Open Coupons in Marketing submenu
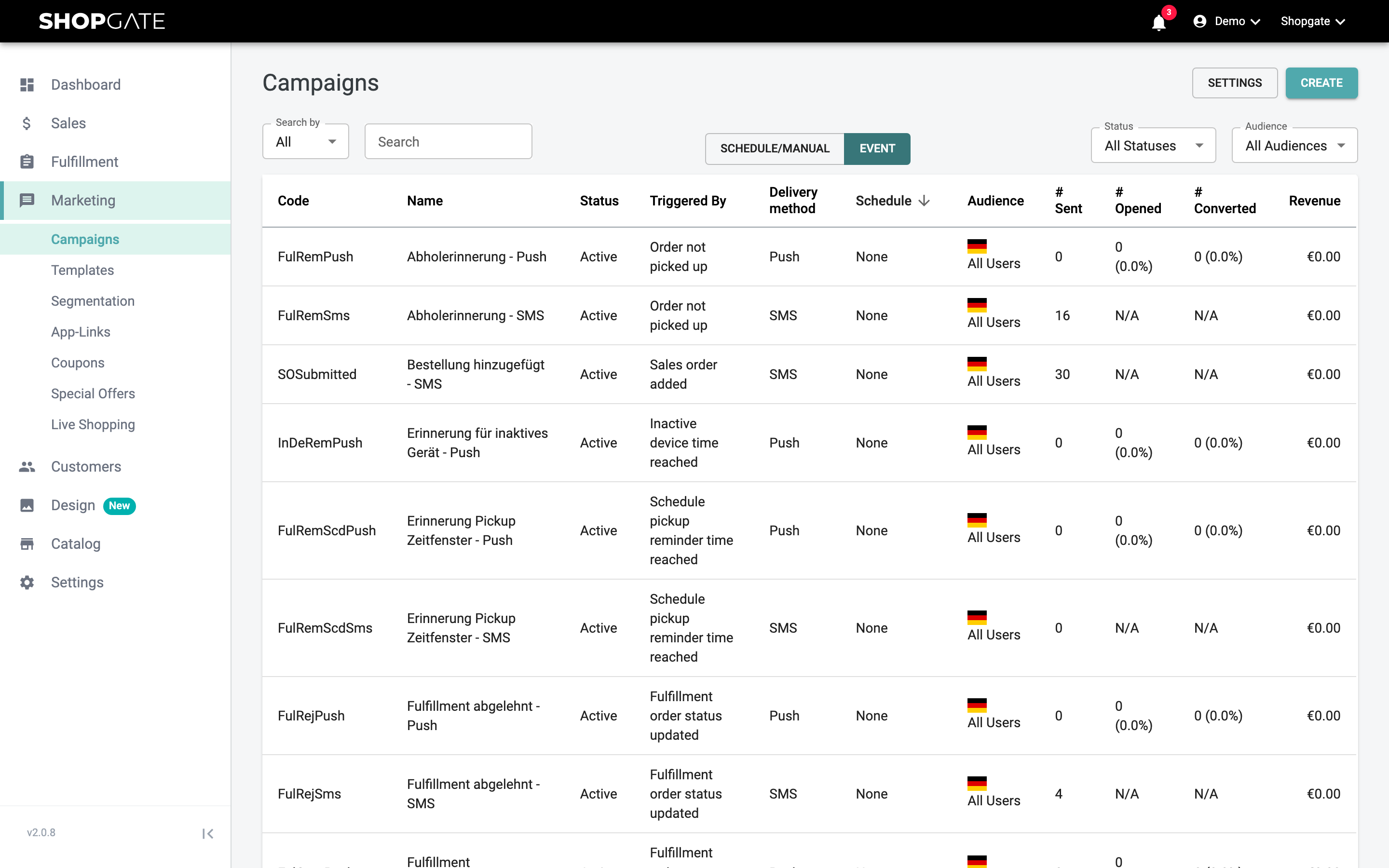The image size is (1389, 868). coord(78,363)
